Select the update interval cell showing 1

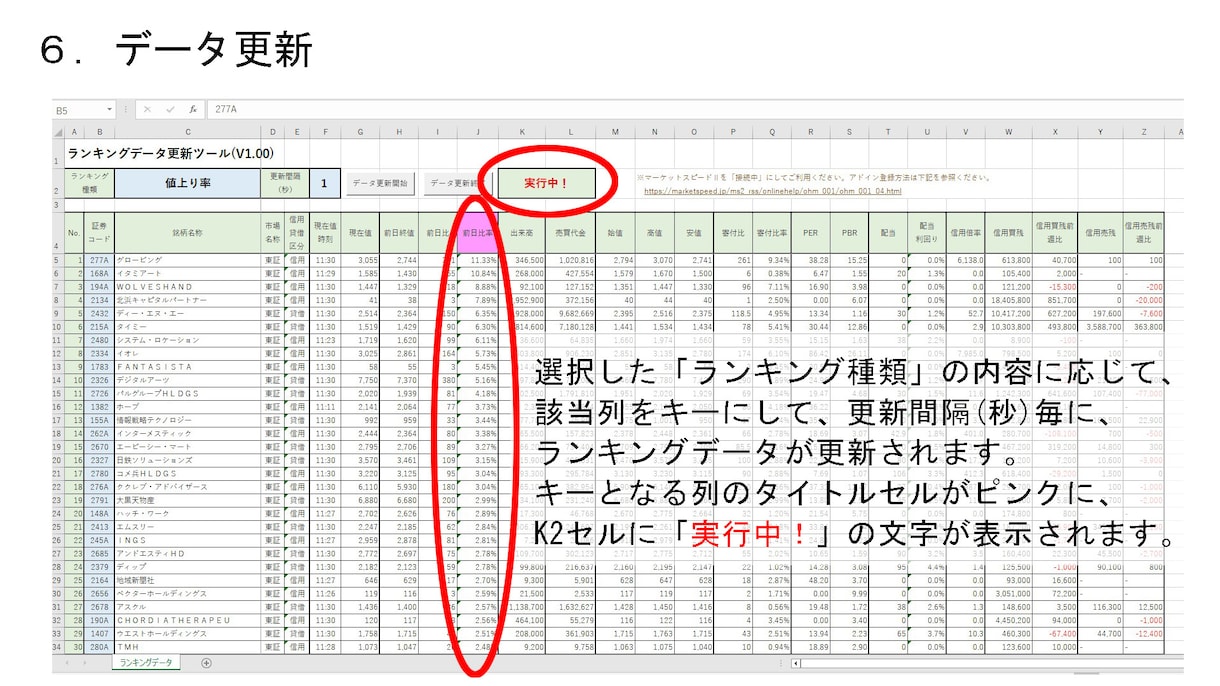[x=324, y=183]
